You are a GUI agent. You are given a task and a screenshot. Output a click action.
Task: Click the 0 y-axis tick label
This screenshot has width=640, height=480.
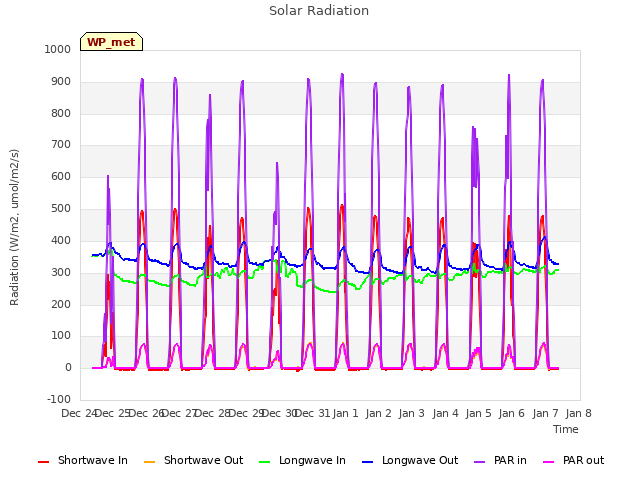click(x=68, y=367)
